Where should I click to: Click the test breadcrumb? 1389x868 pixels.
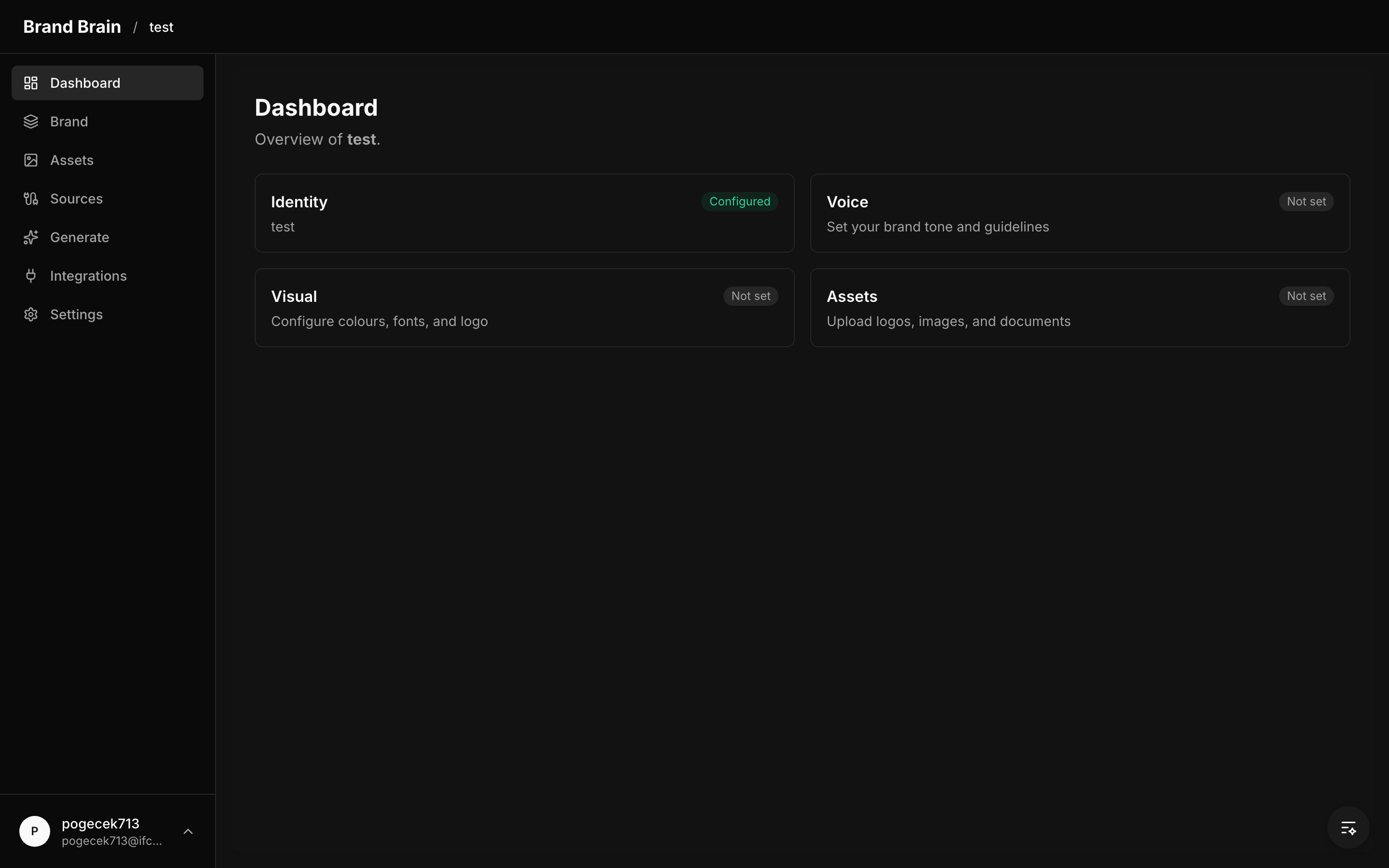pyautogui.click(x=161, y=27)
